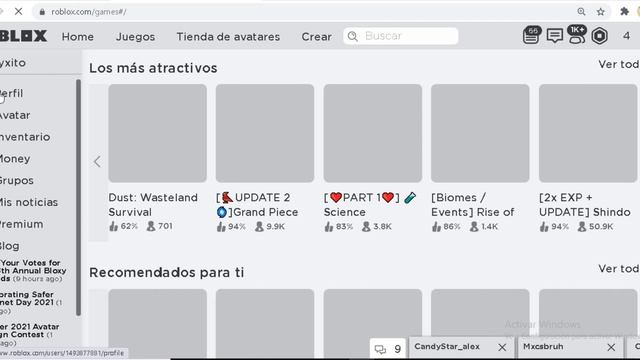Open the Safer Internet Day 2021 blog post
Image resolution: width=640 pixels, height=360 pixels.
(31, 302)
